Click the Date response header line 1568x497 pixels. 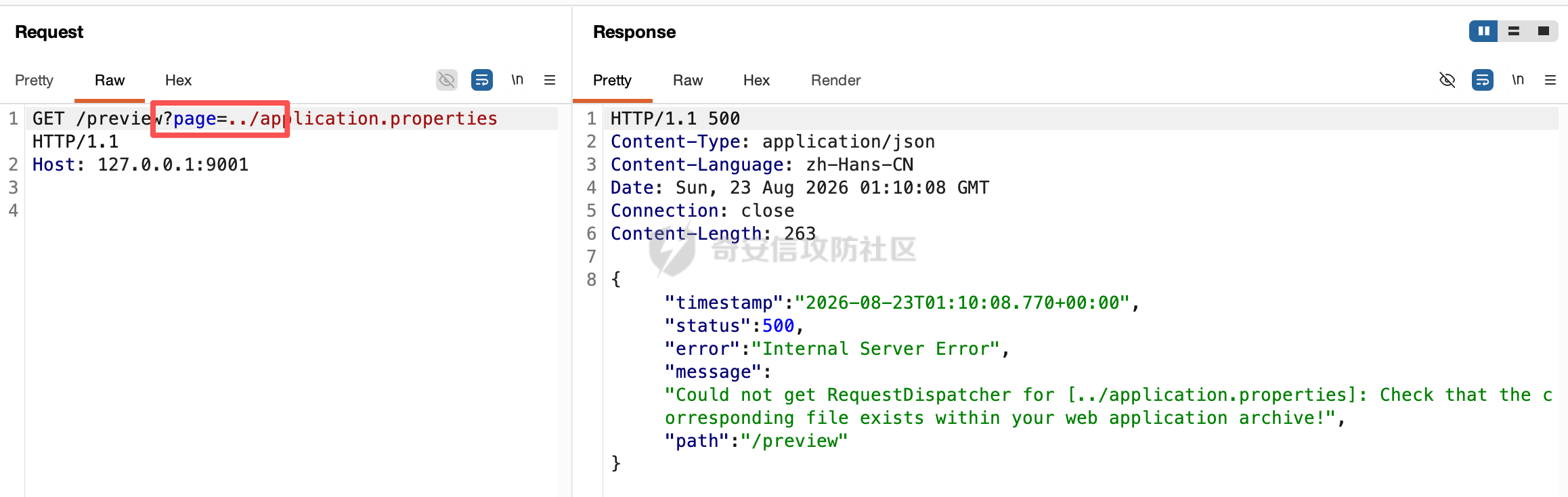pos(800,188)
